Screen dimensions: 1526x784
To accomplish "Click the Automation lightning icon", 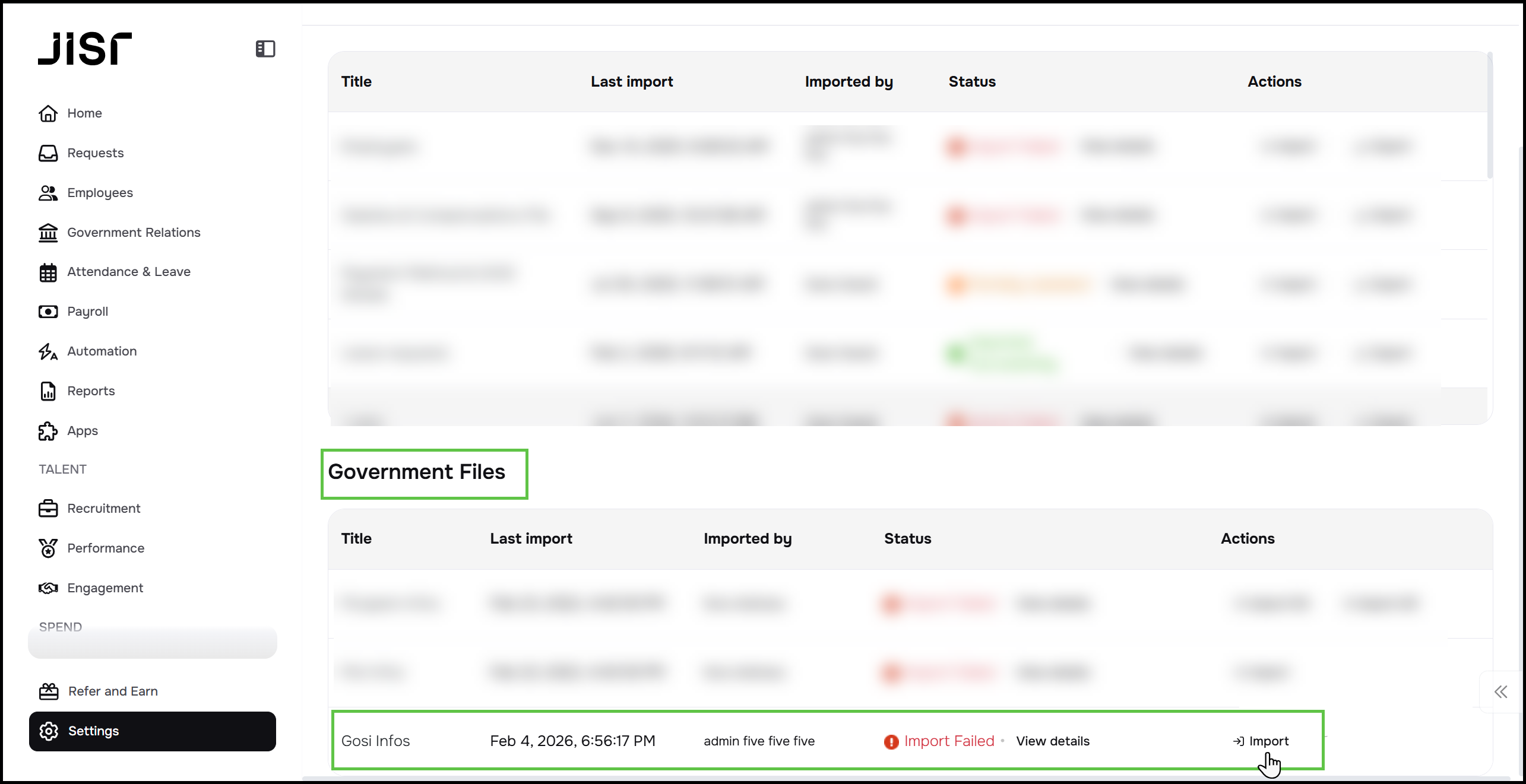I will [x=48, y=351].
